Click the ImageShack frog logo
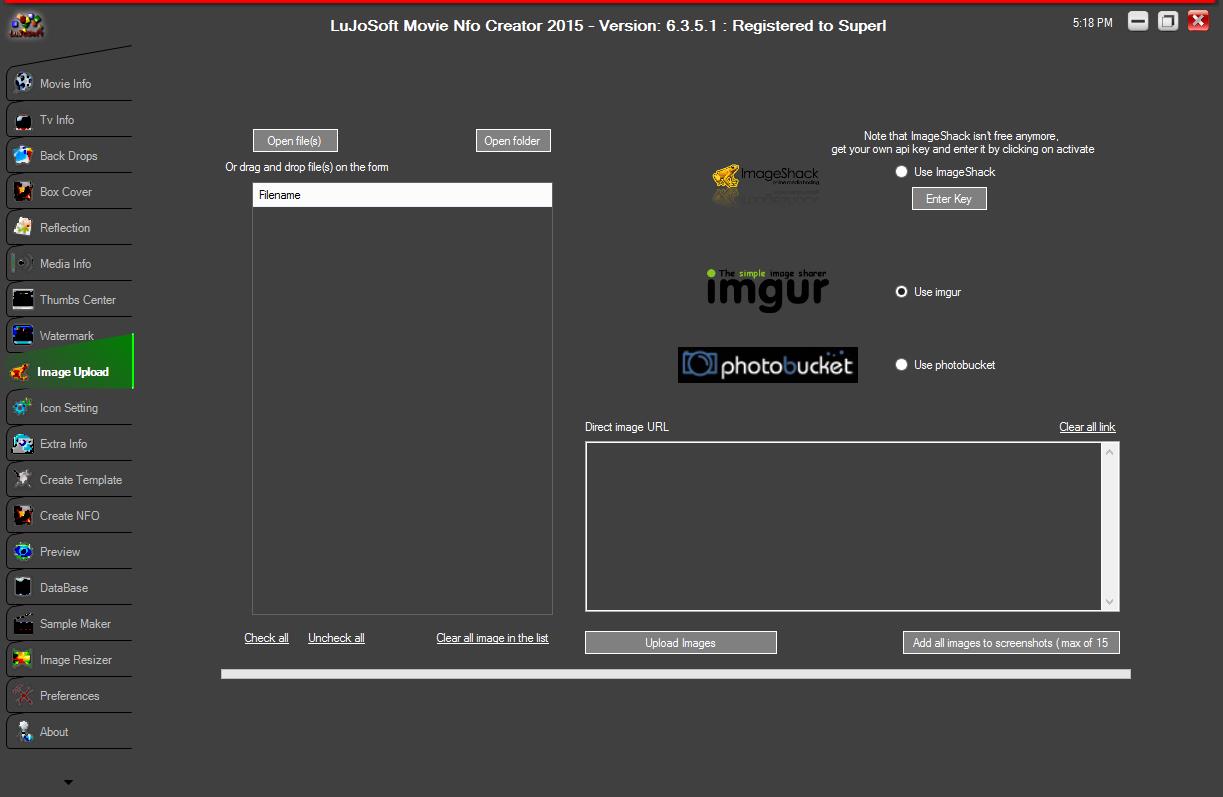Viewport: 1223px width, 797px height. click(x=766, y=183)
